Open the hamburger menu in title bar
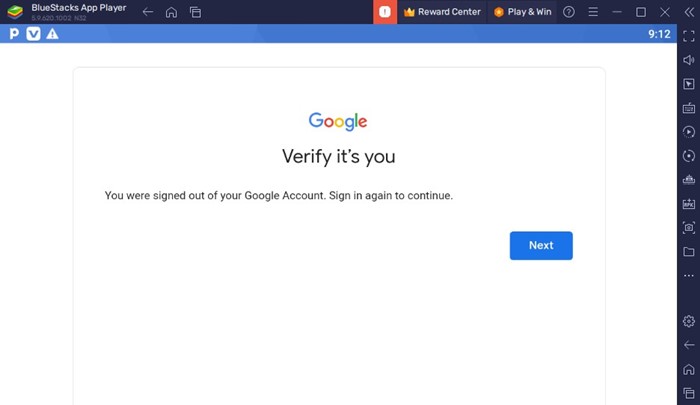Screen dimensions: 700x405 coord(593,12)
